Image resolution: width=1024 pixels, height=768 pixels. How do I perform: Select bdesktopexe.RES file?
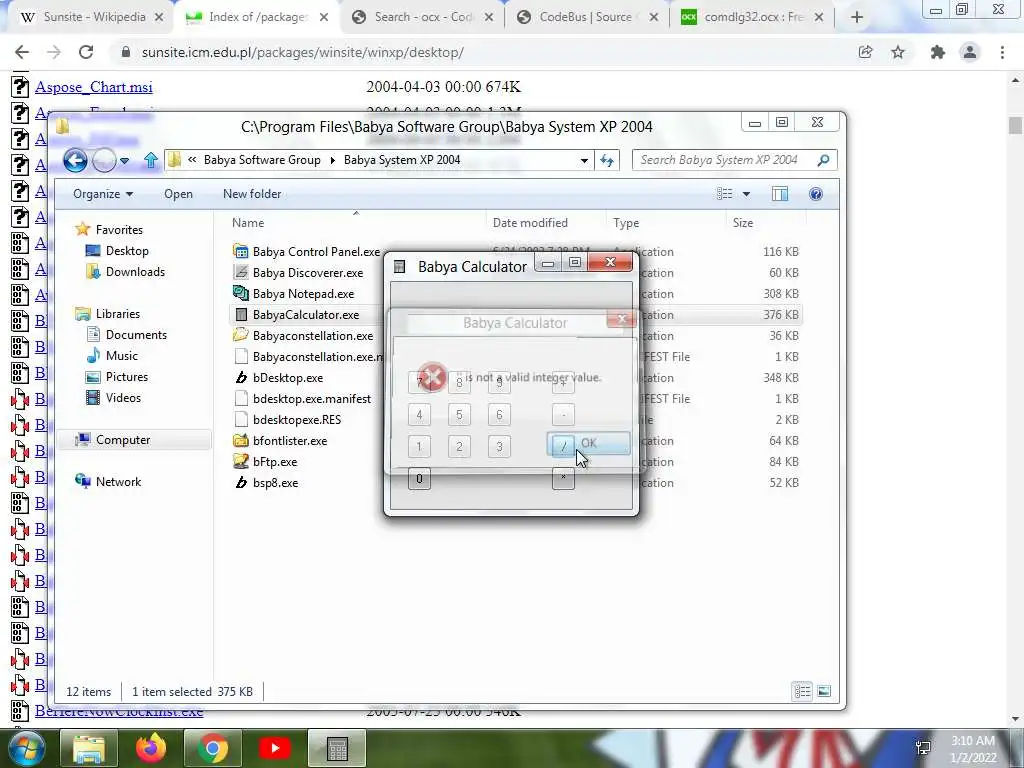296,419
